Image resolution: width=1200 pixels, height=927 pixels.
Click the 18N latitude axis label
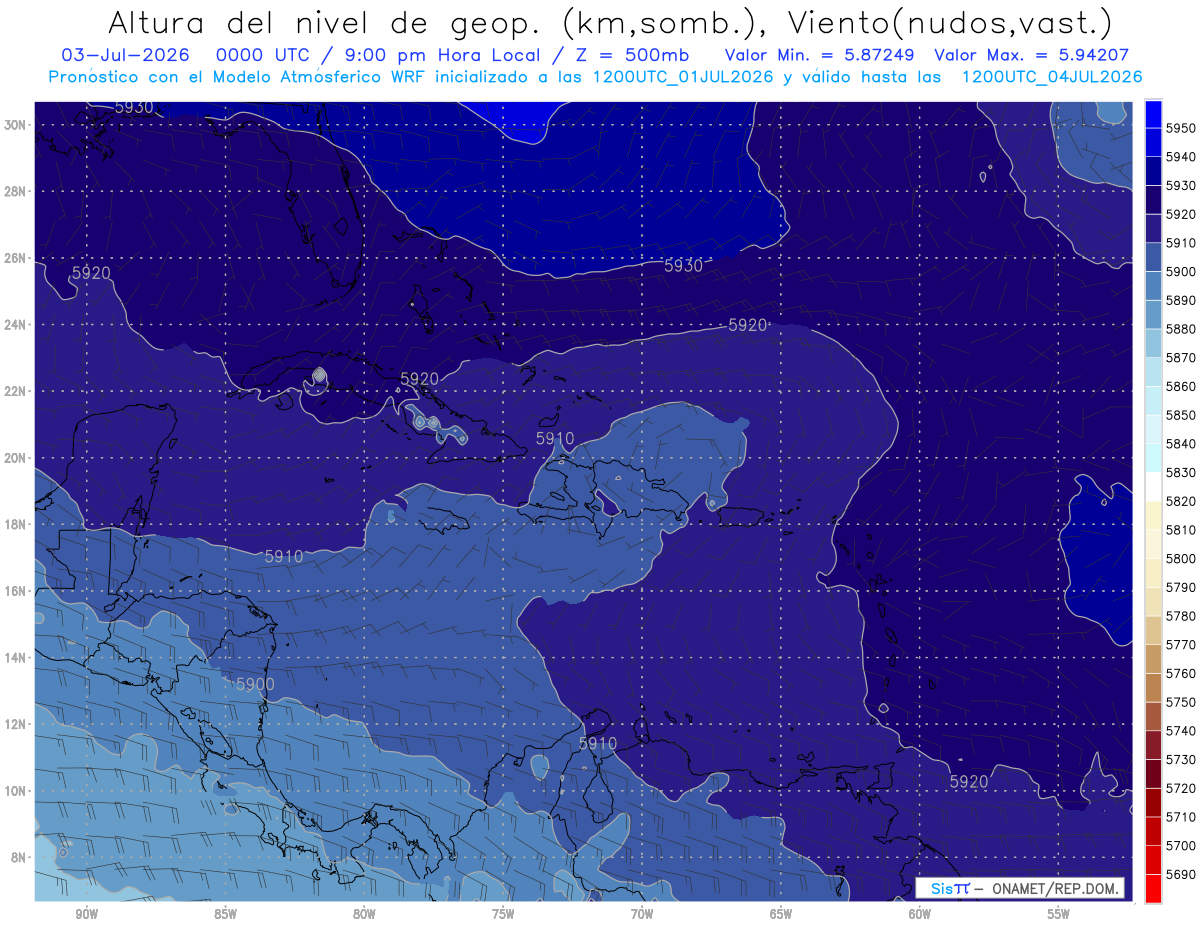click(x=15, y=524)
